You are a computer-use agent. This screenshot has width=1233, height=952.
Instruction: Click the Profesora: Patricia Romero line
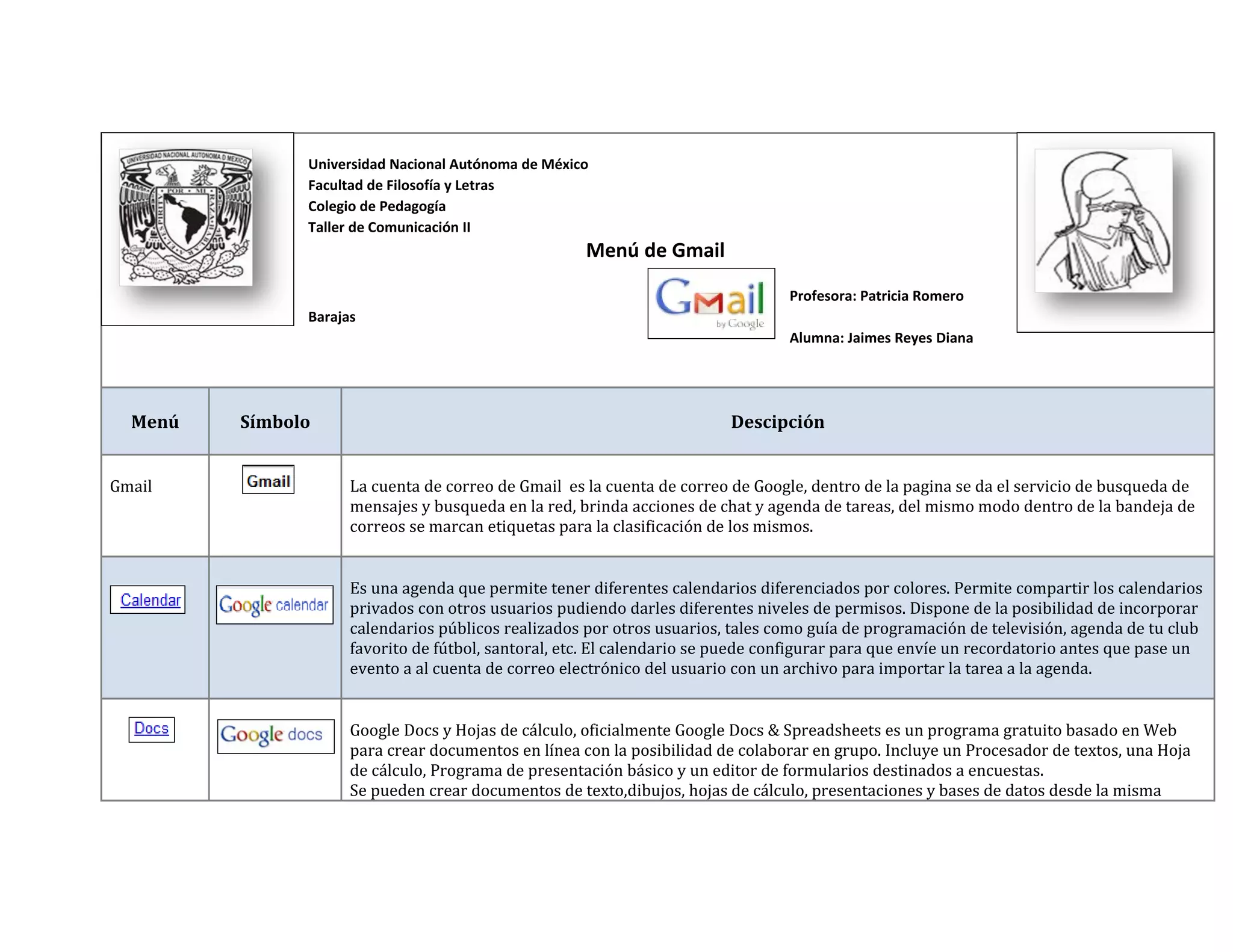876,295
